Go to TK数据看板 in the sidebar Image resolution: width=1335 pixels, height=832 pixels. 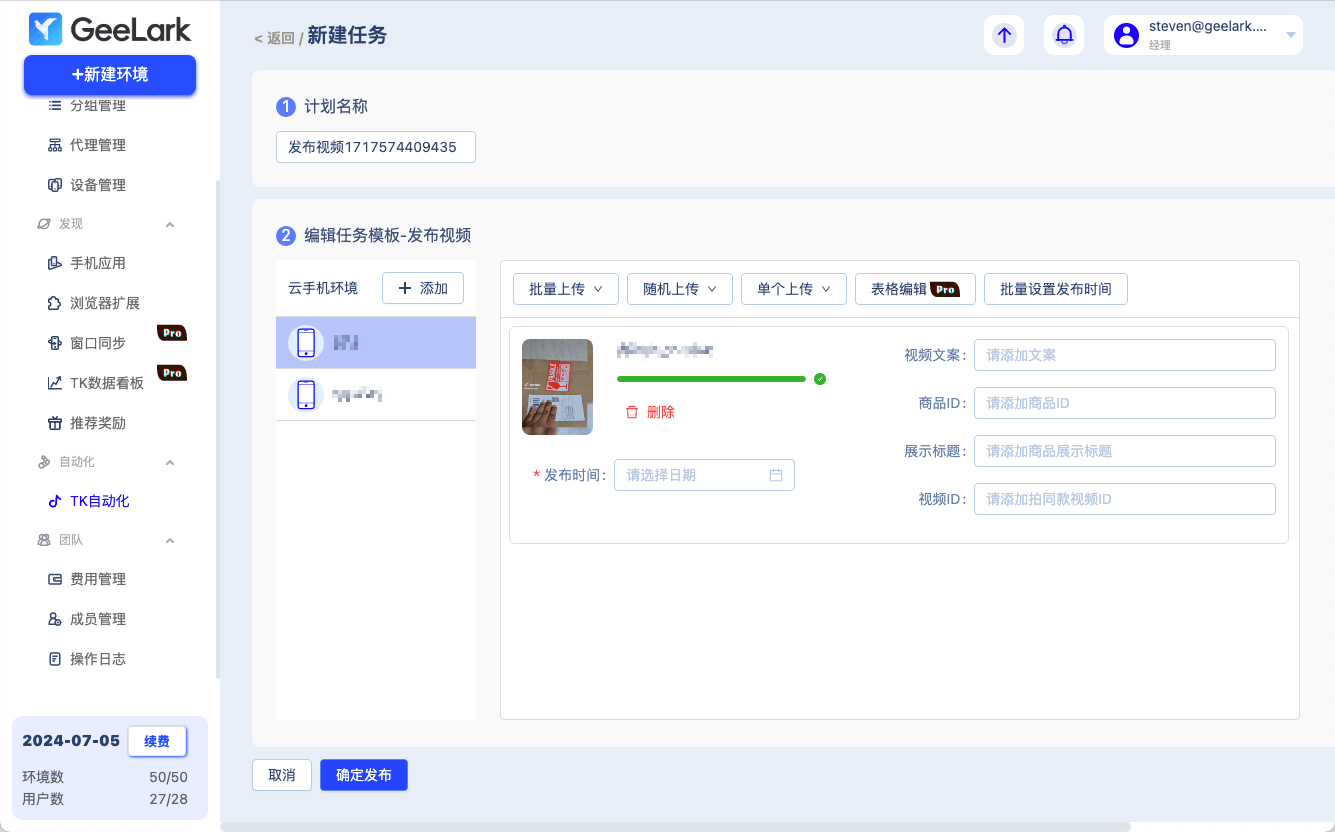pos(106,383)
